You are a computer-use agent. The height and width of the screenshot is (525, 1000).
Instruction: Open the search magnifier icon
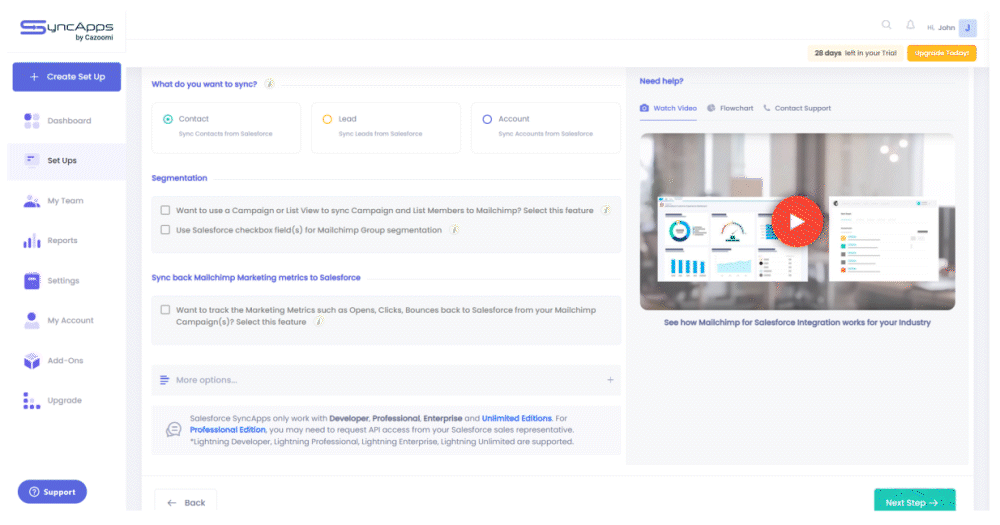886,25
